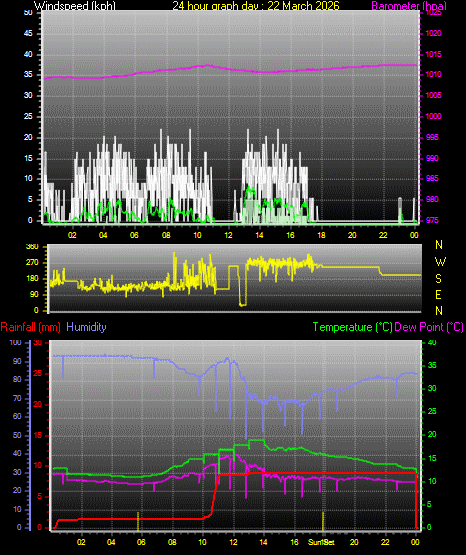
Task: Click the "1010" barometer axis value
Action: [433, 75]
